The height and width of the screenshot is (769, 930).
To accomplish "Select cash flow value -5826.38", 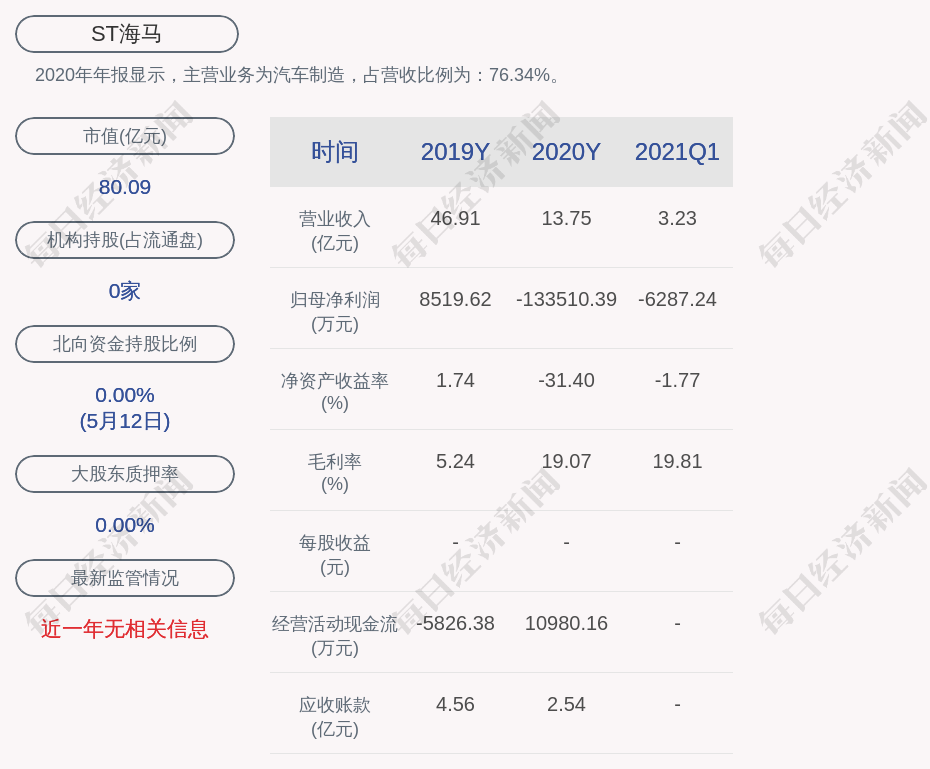I will pyautogui.click(x=455, y=624).
